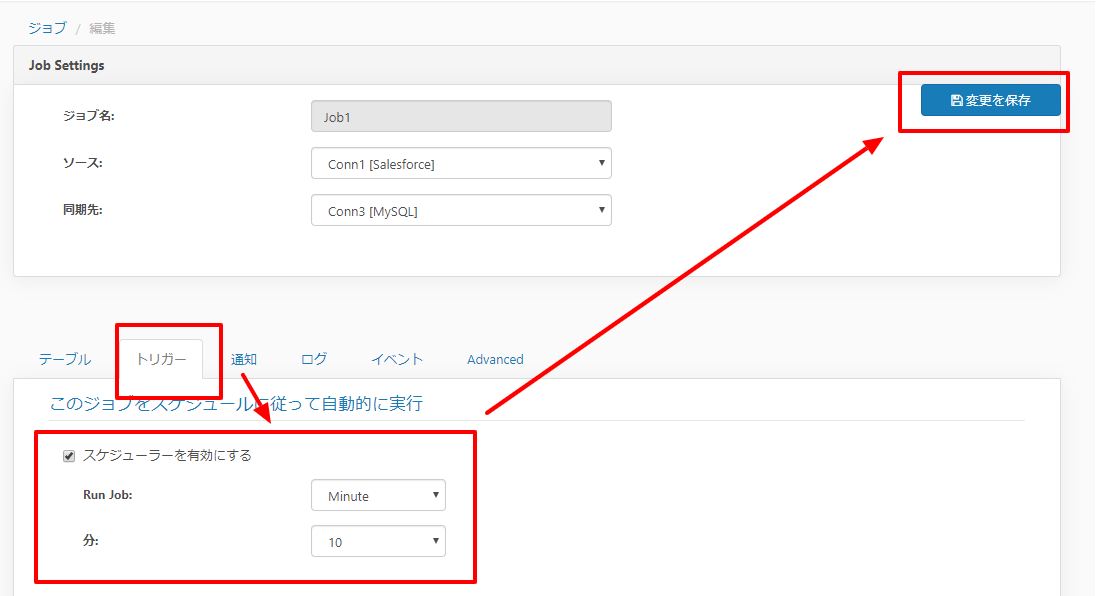The width and height of the screenshot is (1096, 596).
Task: Open the 同期先 dropdown showing Conn3 [MySQL]
Action: 461,210
